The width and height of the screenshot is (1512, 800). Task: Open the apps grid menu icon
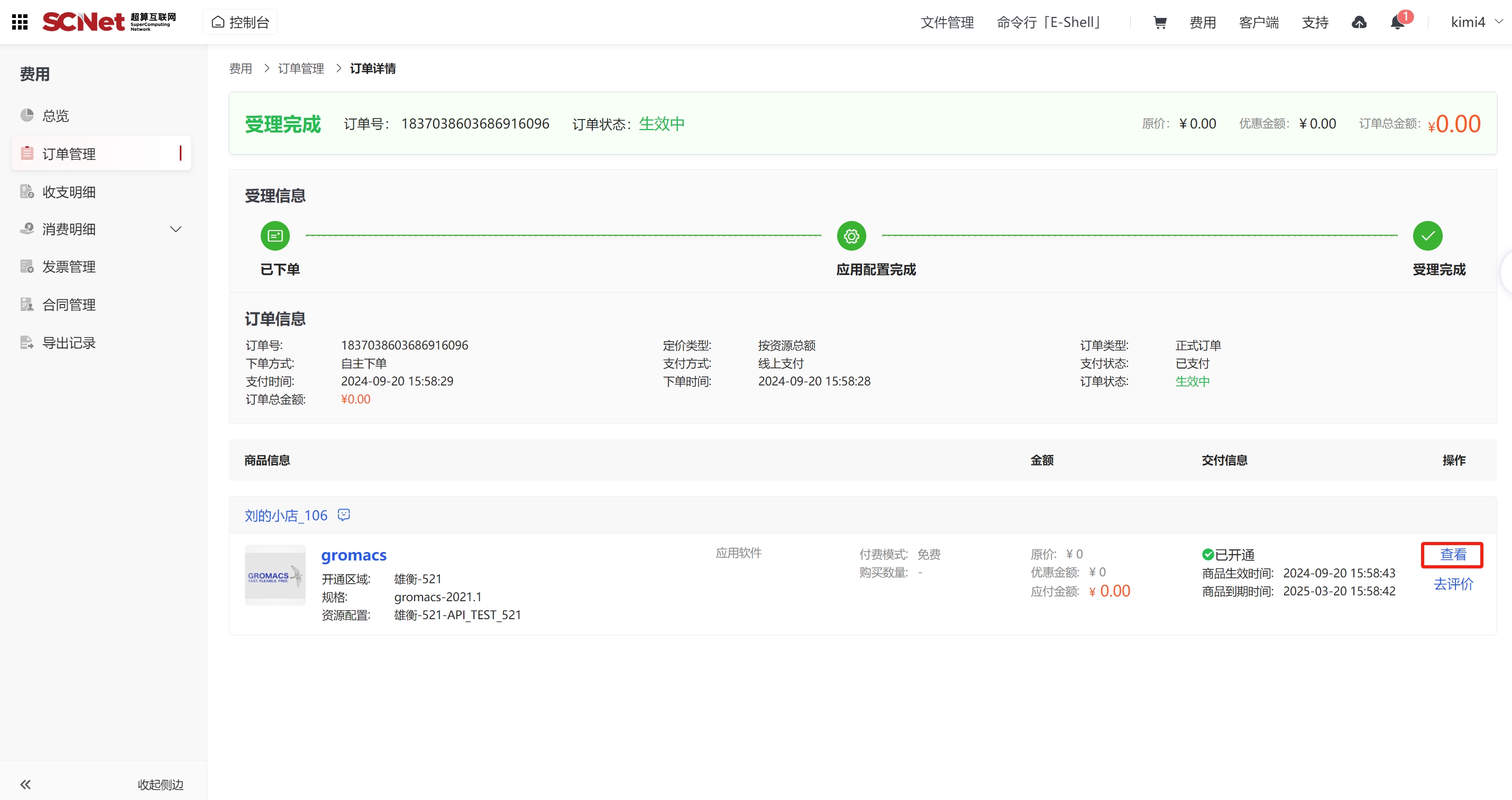tap(20, 22)
